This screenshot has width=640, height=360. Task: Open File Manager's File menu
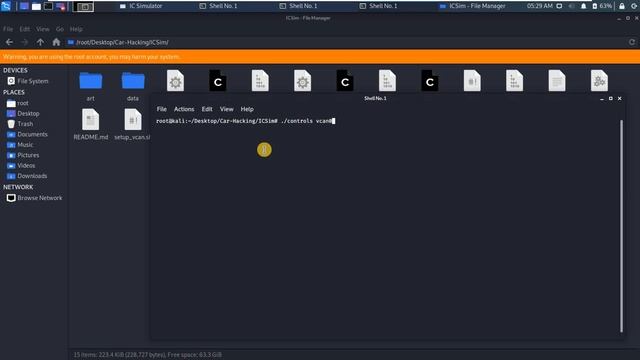[8, 29]
